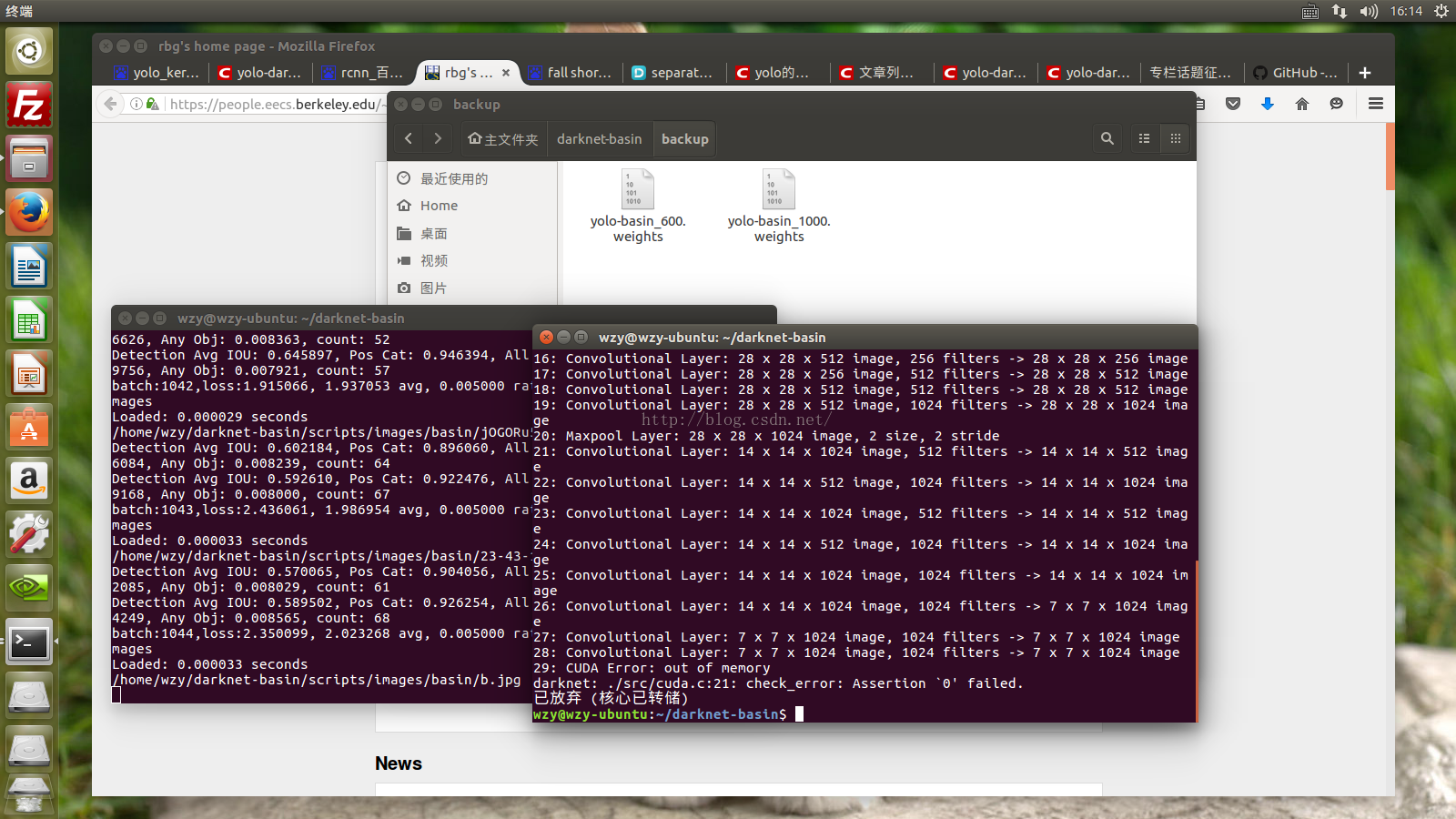Open Ubuntu Software Center in dock

[29, 427]
